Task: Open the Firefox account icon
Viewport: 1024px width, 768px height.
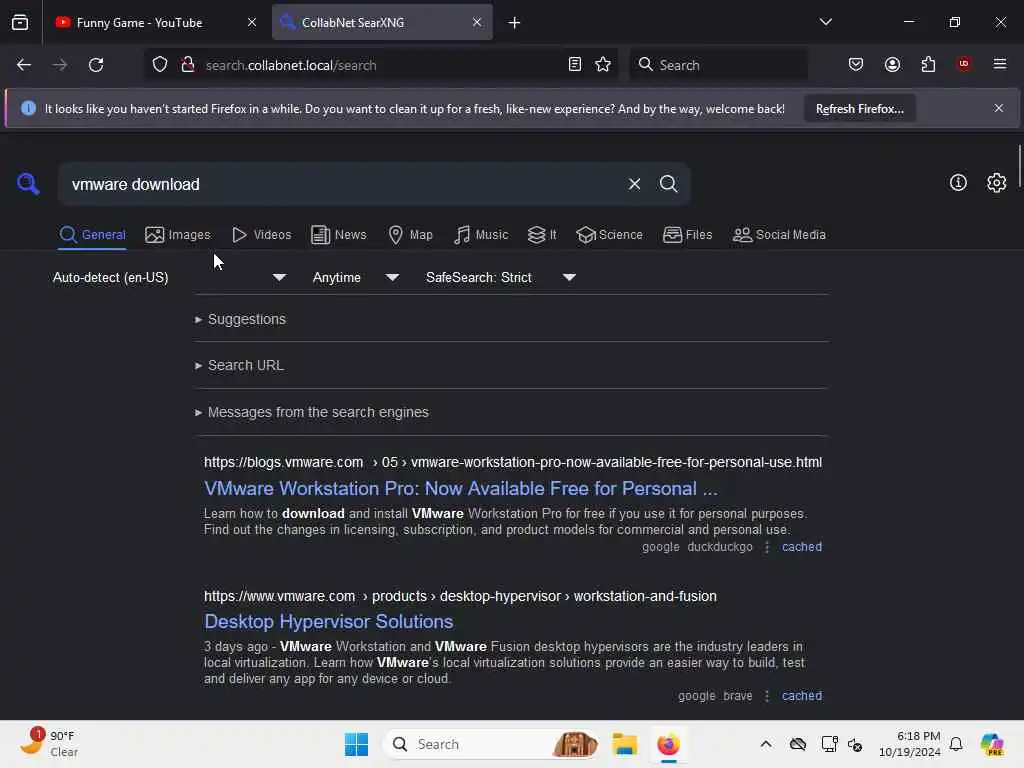Action: point(892,65)
